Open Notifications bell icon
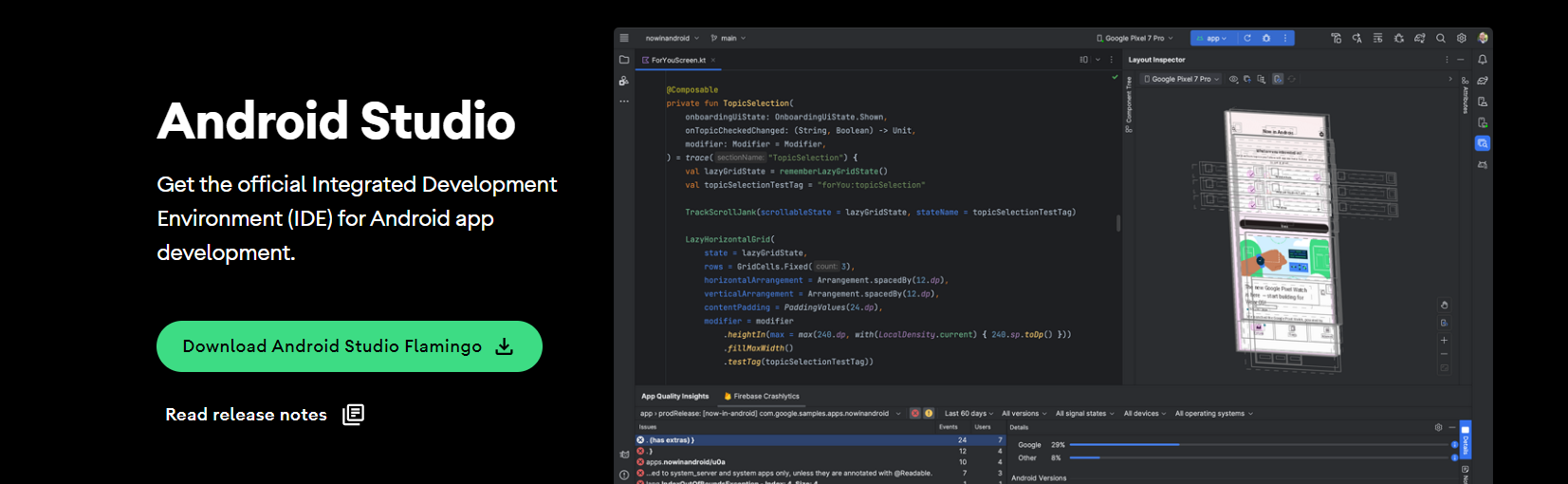Image resolution: width=1568 pixels, height=484 pixels. pyautogui.click(x=1483, y=60)
